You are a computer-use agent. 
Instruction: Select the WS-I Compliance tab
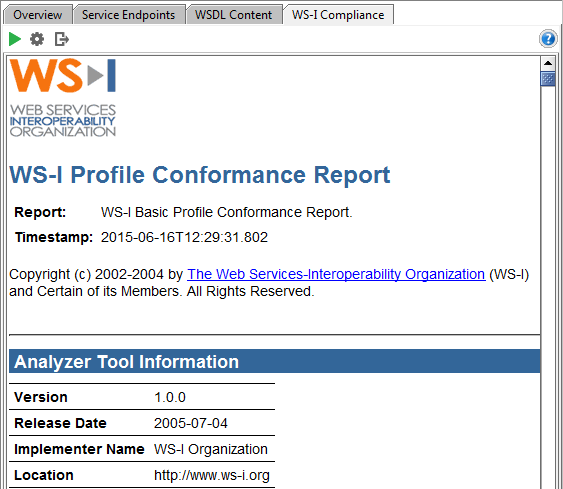pos(338,15)
